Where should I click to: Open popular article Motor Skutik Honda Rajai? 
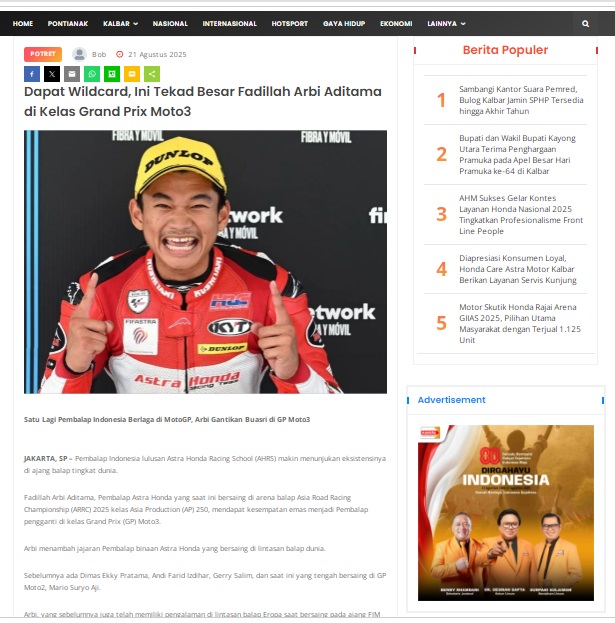coord(520,323)
